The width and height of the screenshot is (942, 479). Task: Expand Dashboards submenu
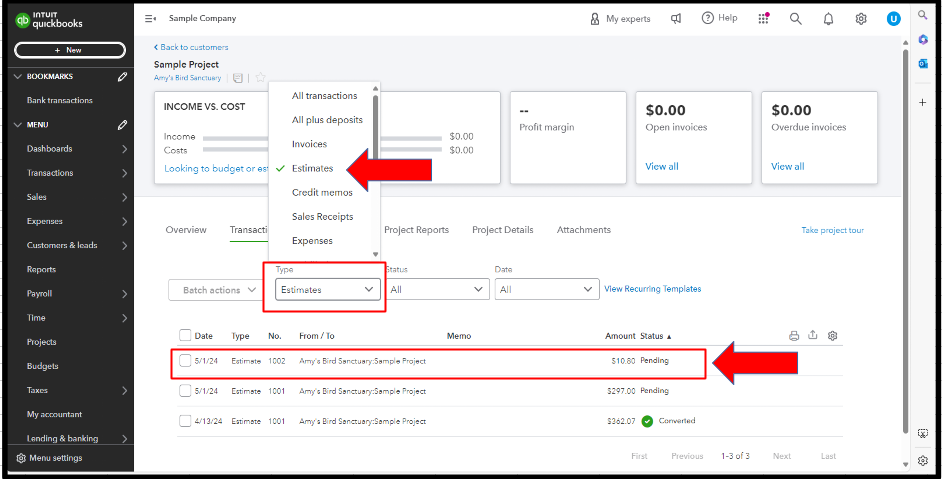[x=124, y=148]
